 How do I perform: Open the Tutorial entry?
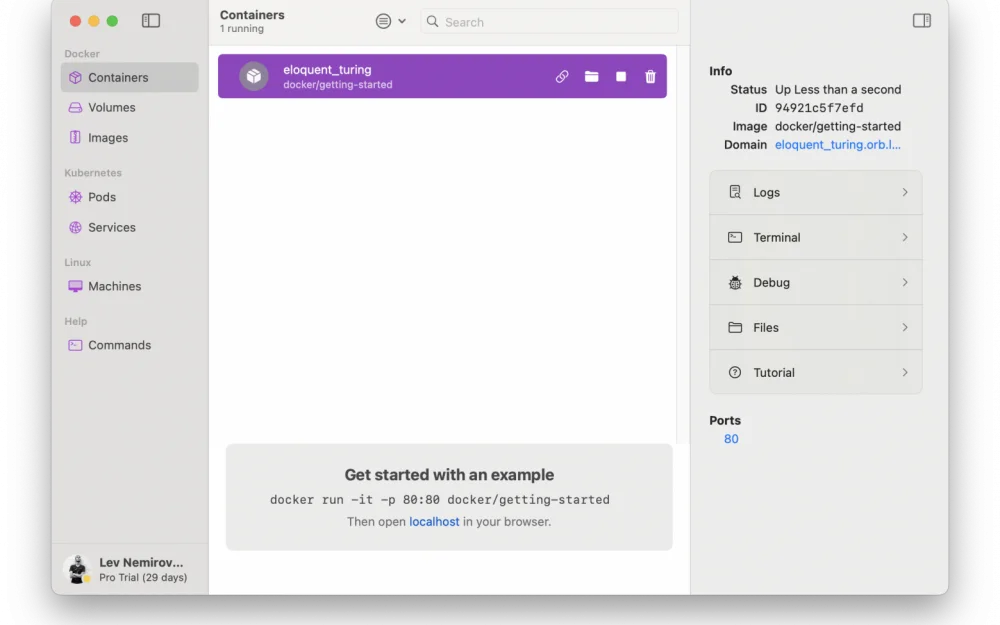(815, 373)
